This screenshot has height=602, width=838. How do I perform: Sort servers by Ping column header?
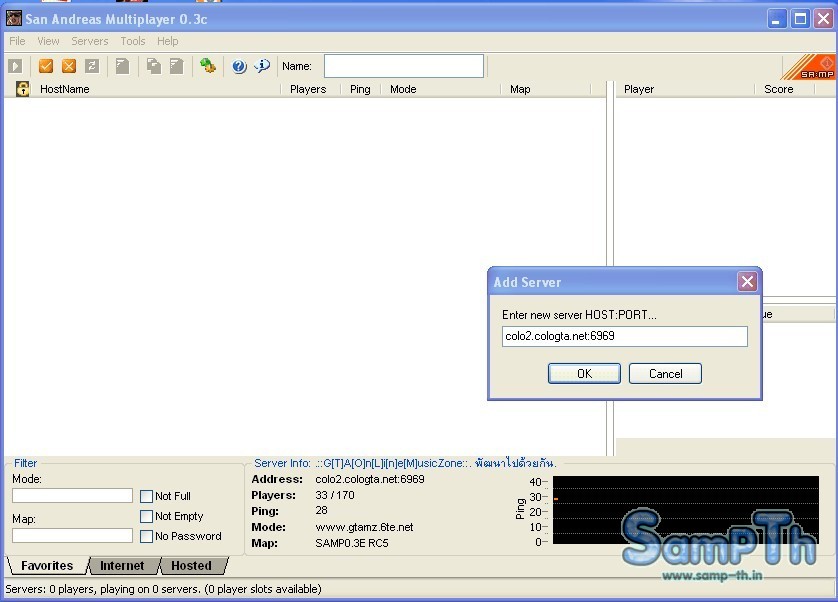[360, 89]
